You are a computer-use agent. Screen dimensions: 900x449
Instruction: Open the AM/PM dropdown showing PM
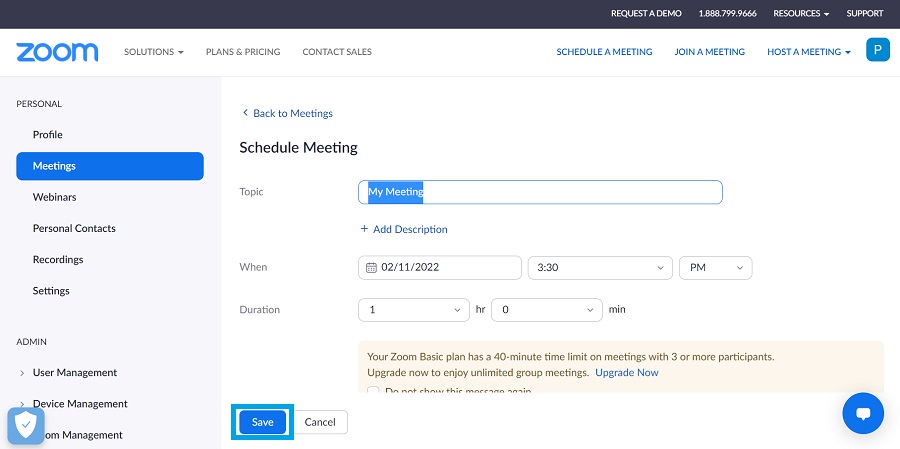[715, 268]
